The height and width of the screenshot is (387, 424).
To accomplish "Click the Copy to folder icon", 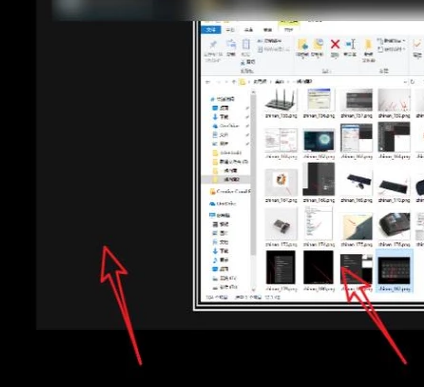I will (318, 44).
